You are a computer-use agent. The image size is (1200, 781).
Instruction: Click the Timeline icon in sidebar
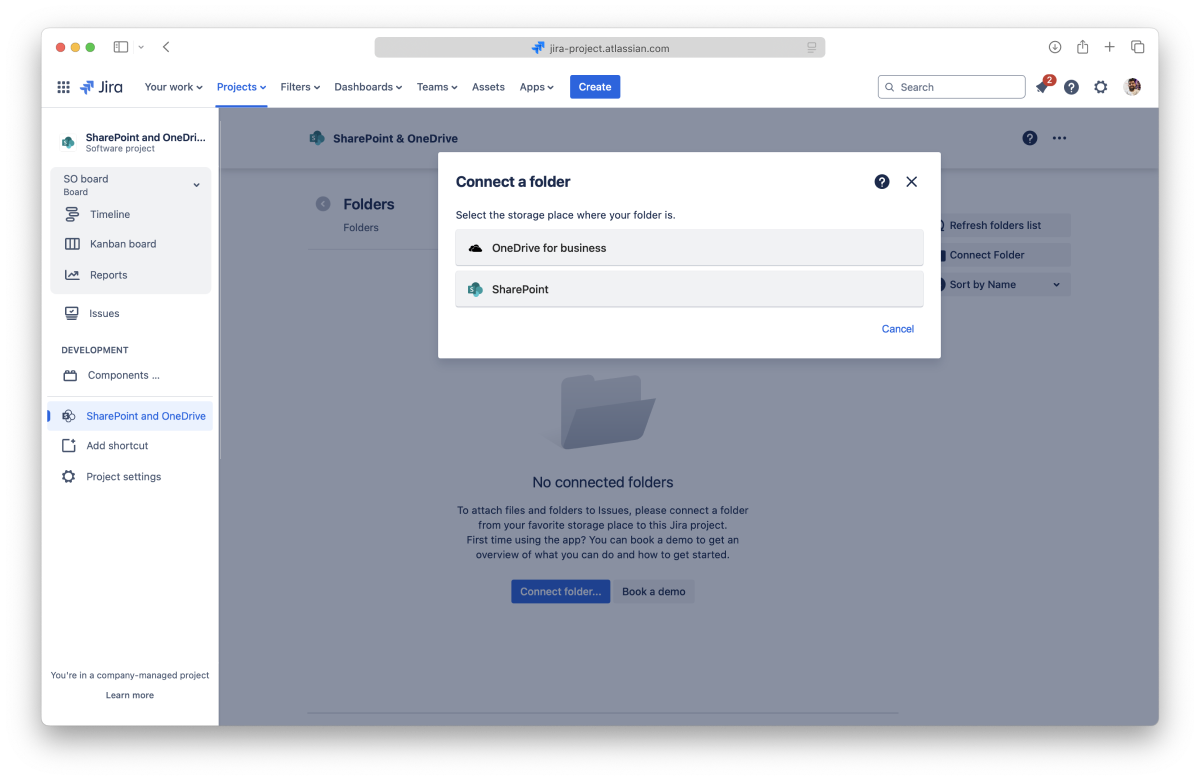click(x=72, y=214)
